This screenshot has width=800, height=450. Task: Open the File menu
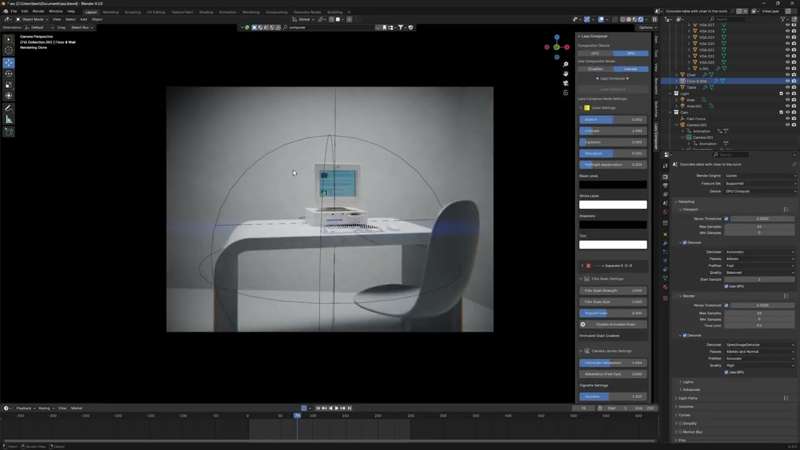coord(14,11)
